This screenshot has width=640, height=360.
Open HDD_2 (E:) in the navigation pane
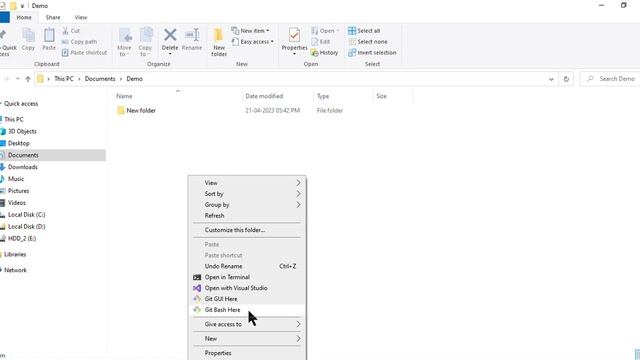pos(22,238)
